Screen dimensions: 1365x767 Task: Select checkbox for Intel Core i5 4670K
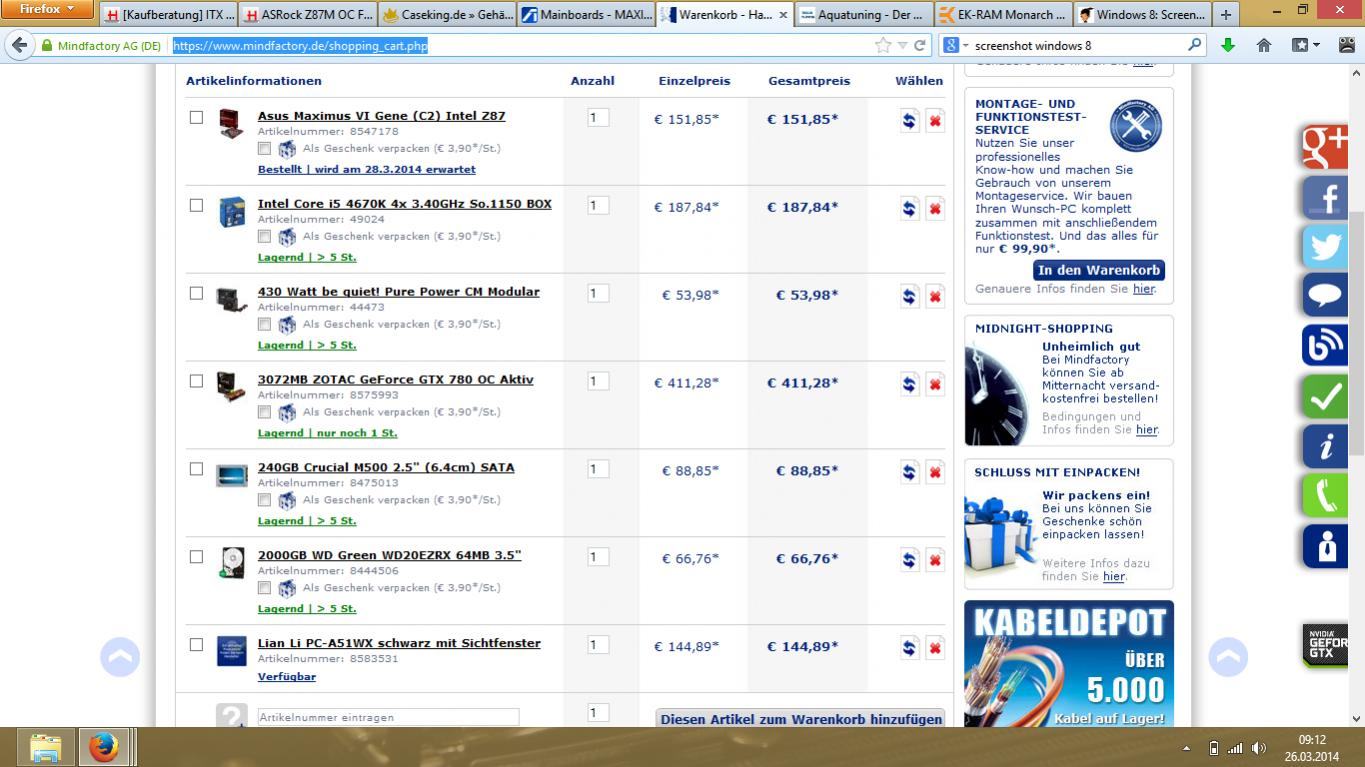(196, 205)
